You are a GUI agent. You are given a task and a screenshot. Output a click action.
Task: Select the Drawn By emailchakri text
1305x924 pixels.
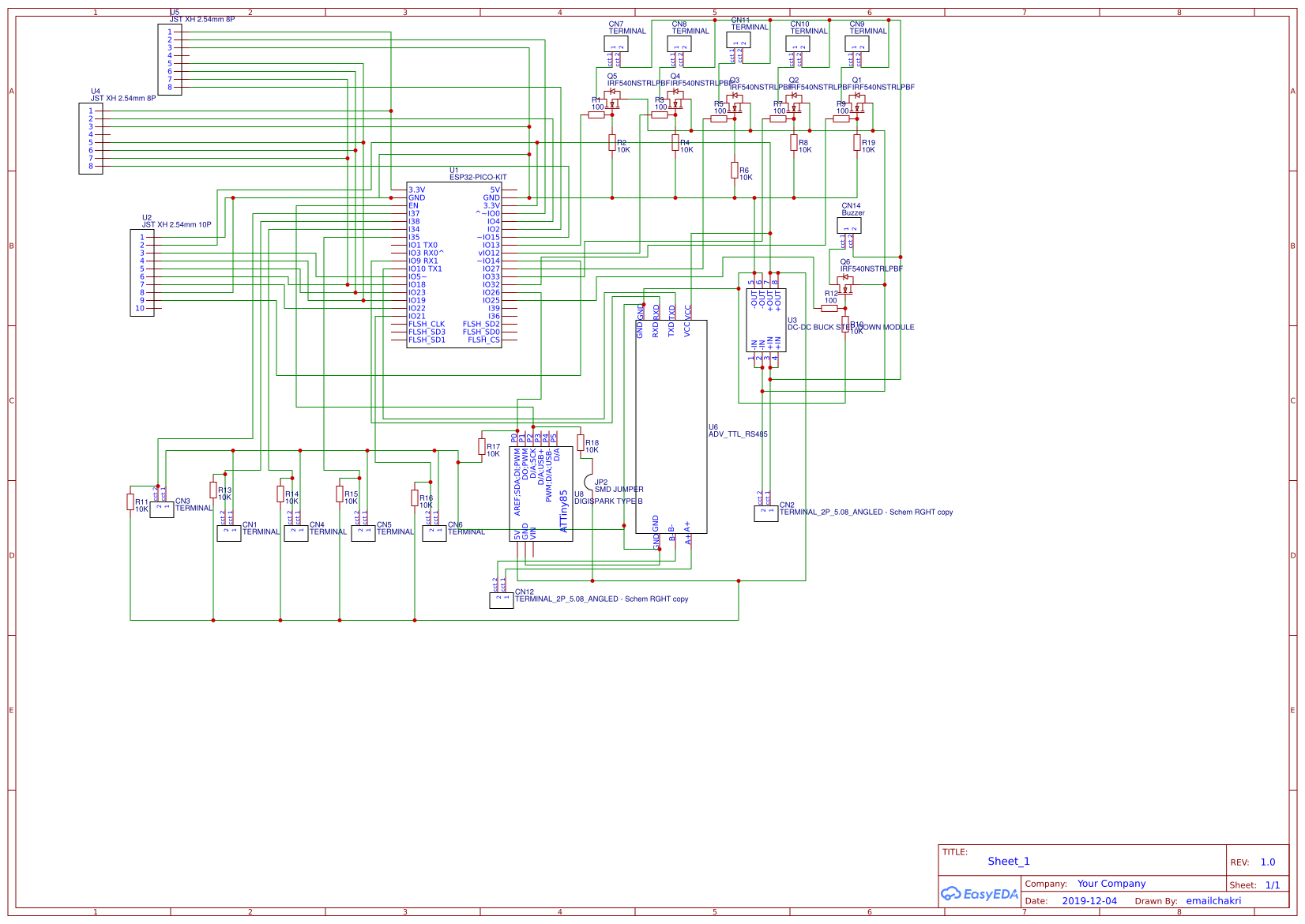1215,901
